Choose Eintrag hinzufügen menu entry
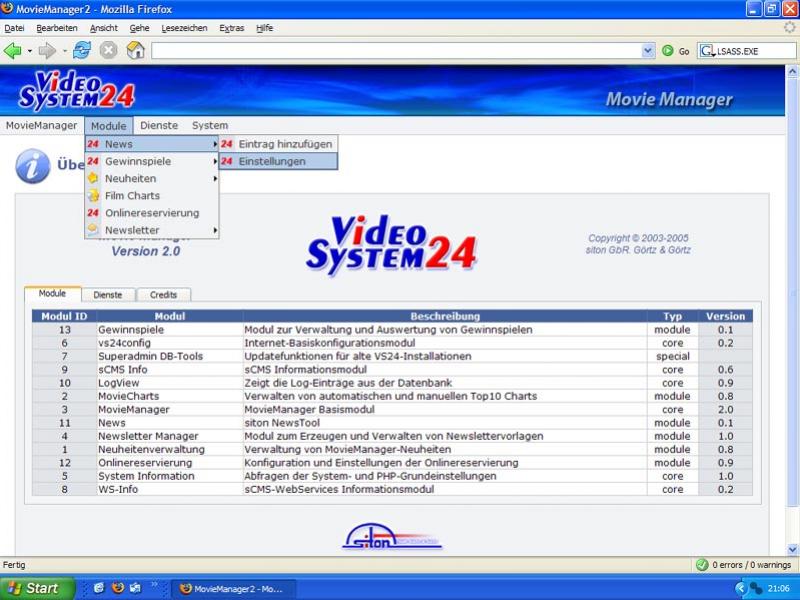Screen dimensions: 800x600 pos(279,144)
